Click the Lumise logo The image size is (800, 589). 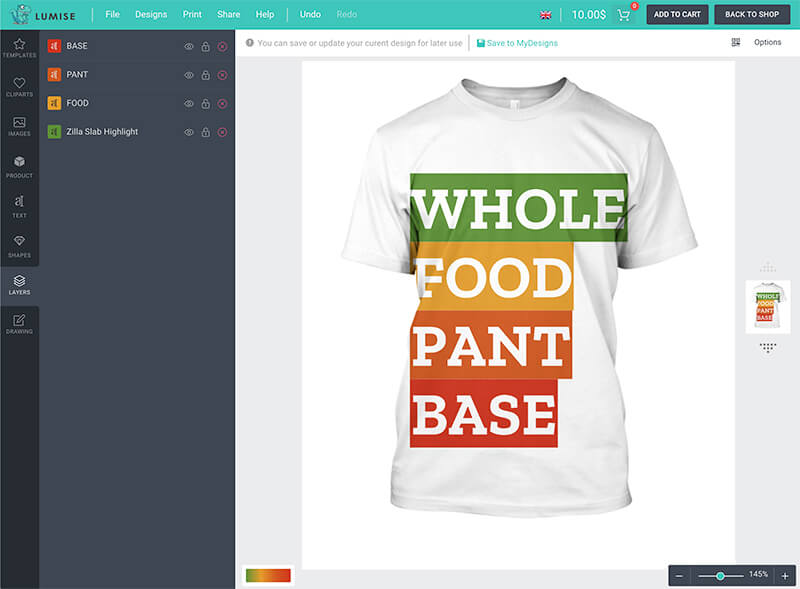(x=43, y=15)
